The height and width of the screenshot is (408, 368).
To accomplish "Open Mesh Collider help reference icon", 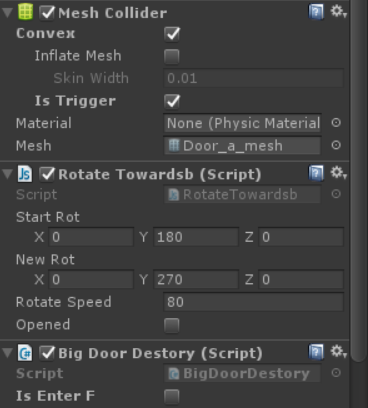I will coord(316,12).
